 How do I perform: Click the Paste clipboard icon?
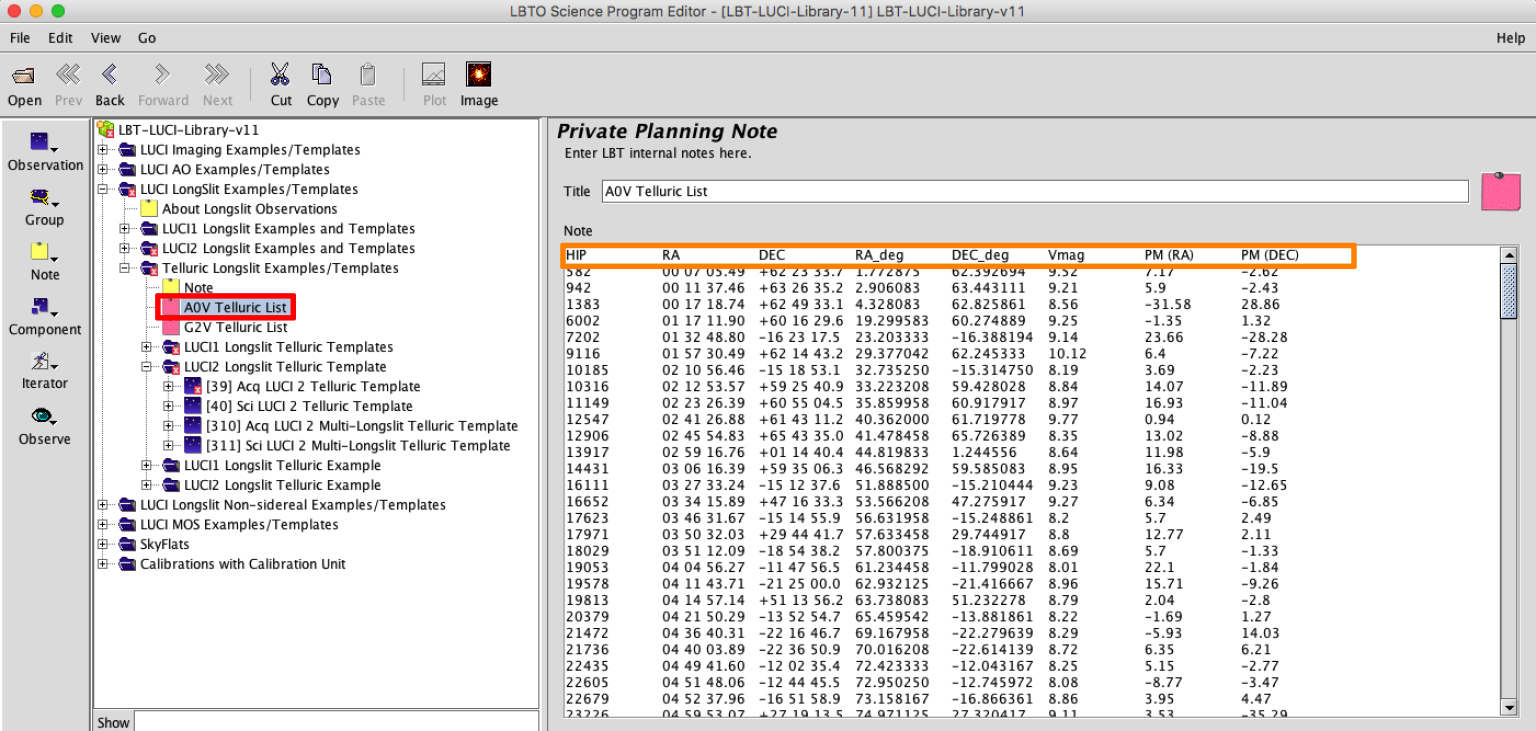[x=368, y=75]
